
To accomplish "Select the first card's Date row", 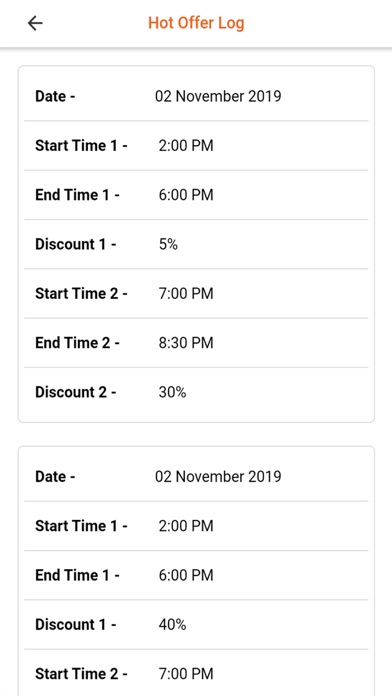I will pyautogui.click(x=196, y=96).
